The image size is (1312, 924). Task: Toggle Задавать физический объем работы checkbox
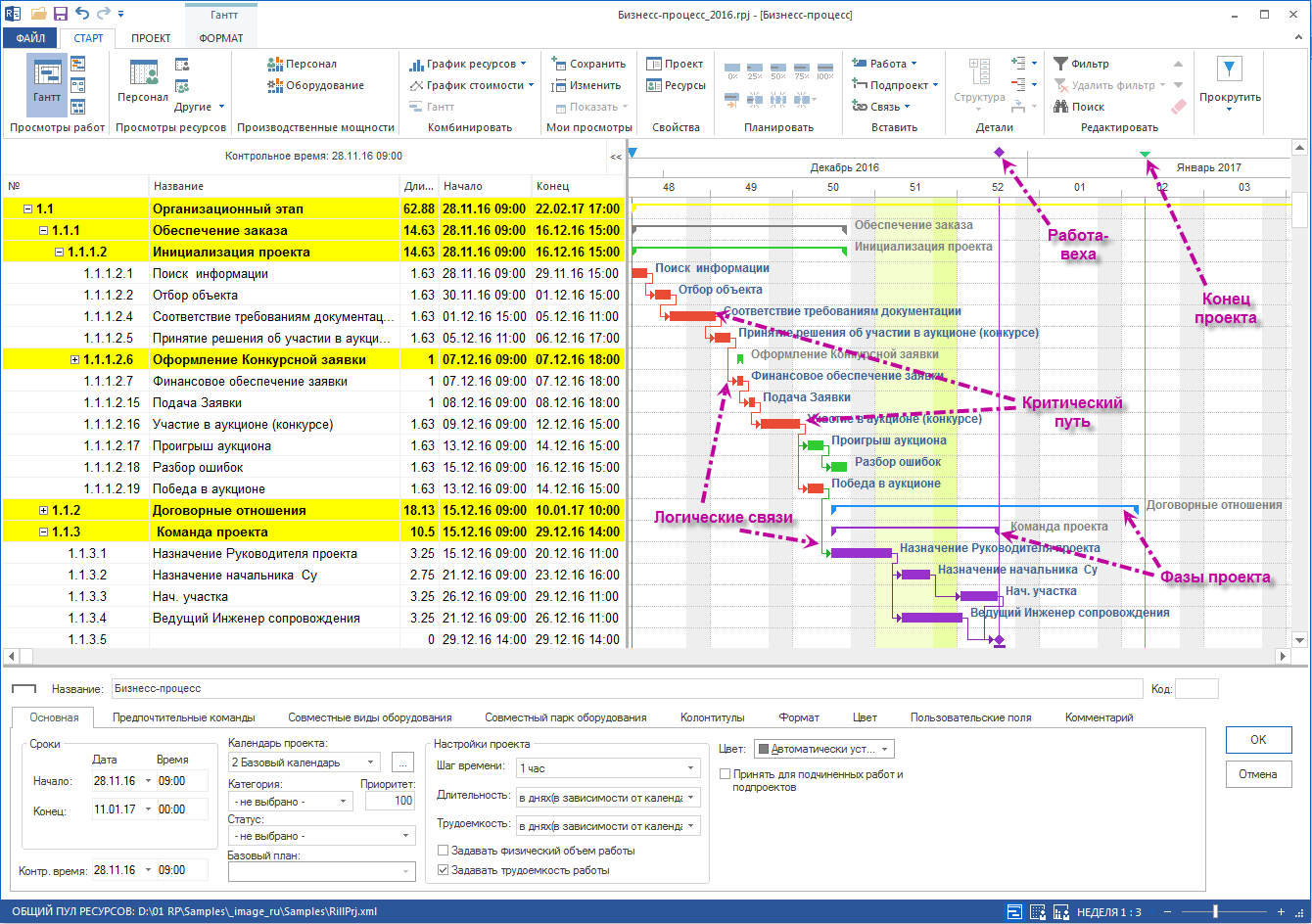[x=444, y=851]
